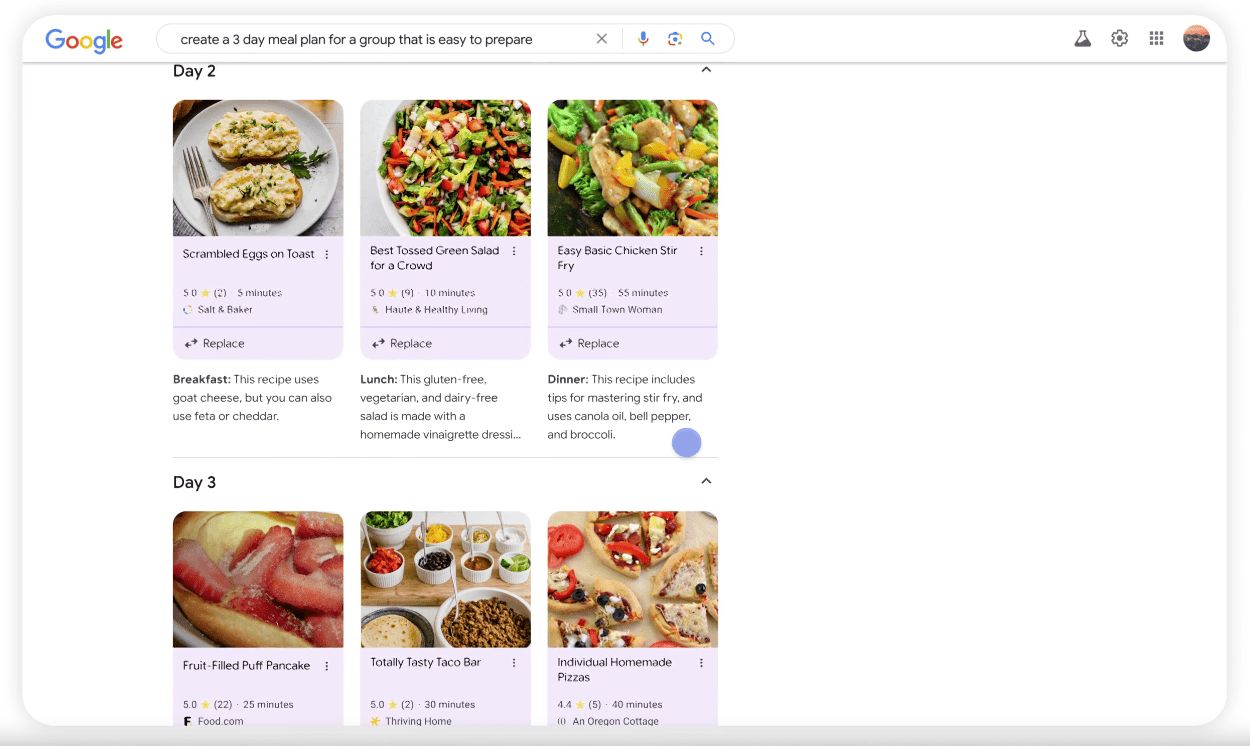Open your Google account profile avatar
Screen dimensions: 1250x746
(x=1196, y=38)
